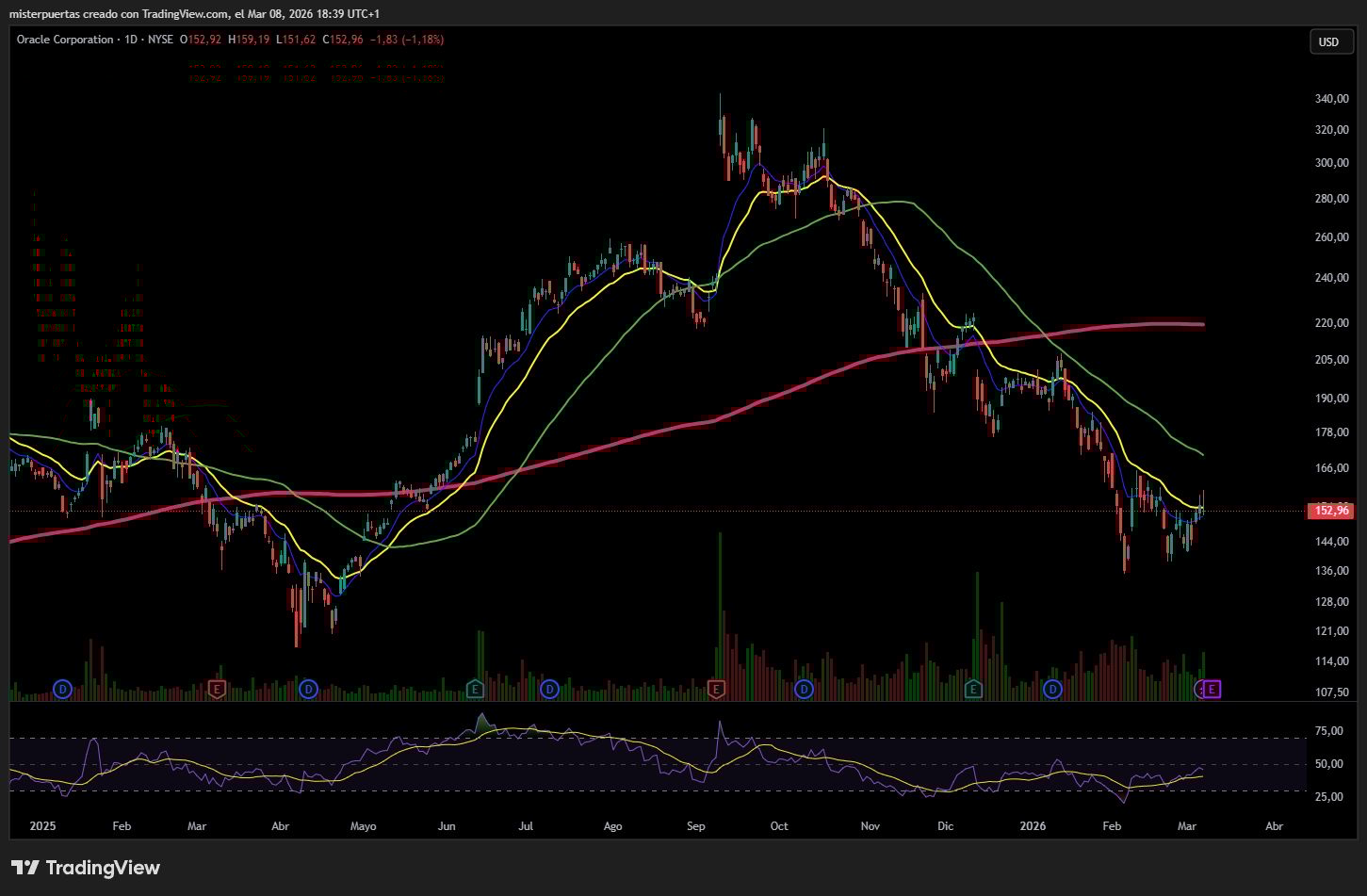Click the 340,00 price axis label

[1331, 99]
